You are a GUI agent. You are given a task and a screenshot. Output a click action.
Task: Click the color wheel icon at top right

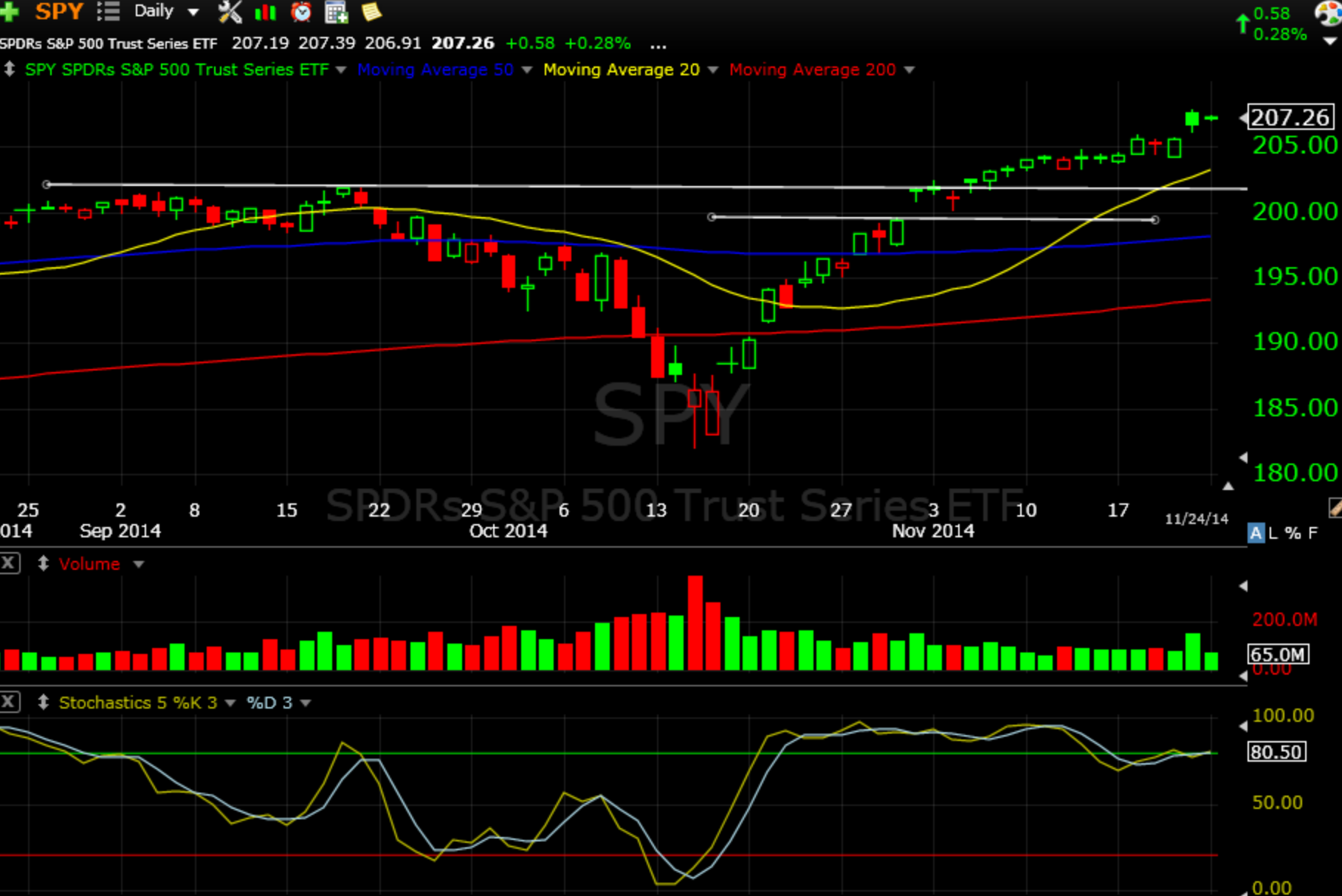[1329, 13]
